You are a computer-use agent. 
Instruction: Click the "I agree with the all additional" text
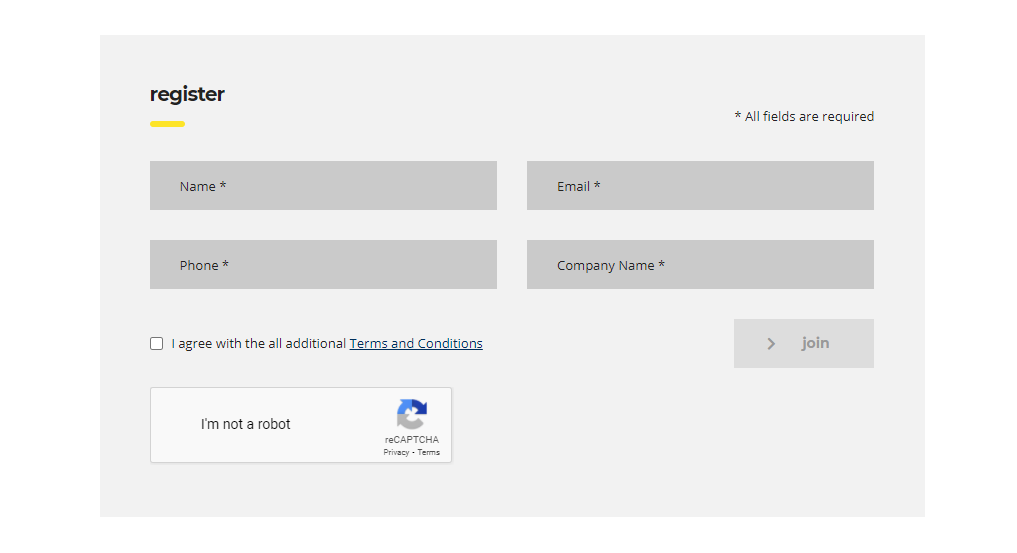259,344
